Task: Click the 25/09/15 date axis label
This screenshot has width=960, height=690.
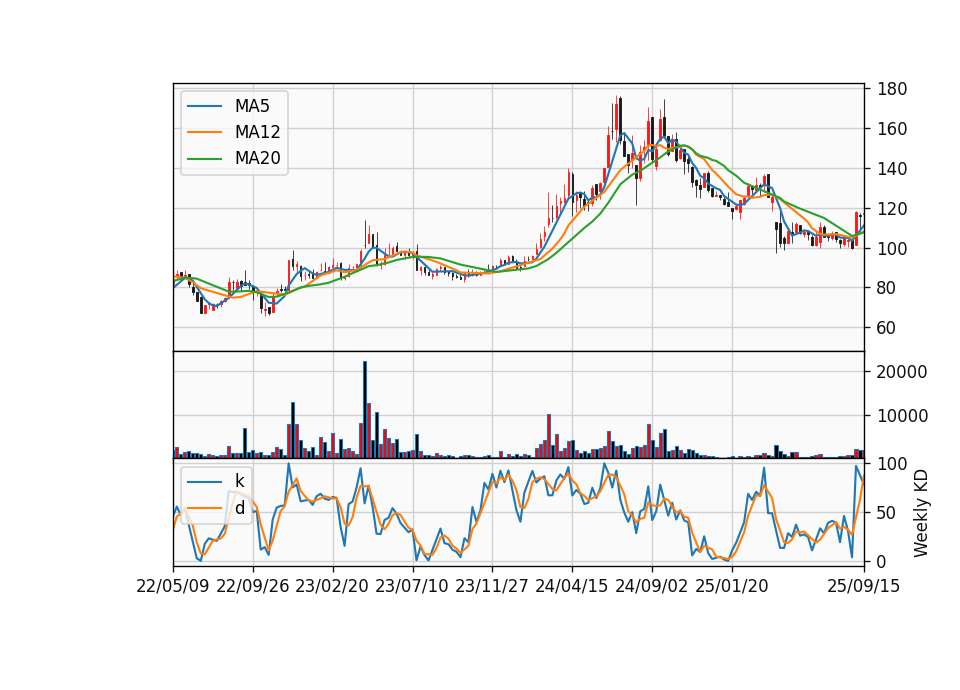Action: coord(863,586)
